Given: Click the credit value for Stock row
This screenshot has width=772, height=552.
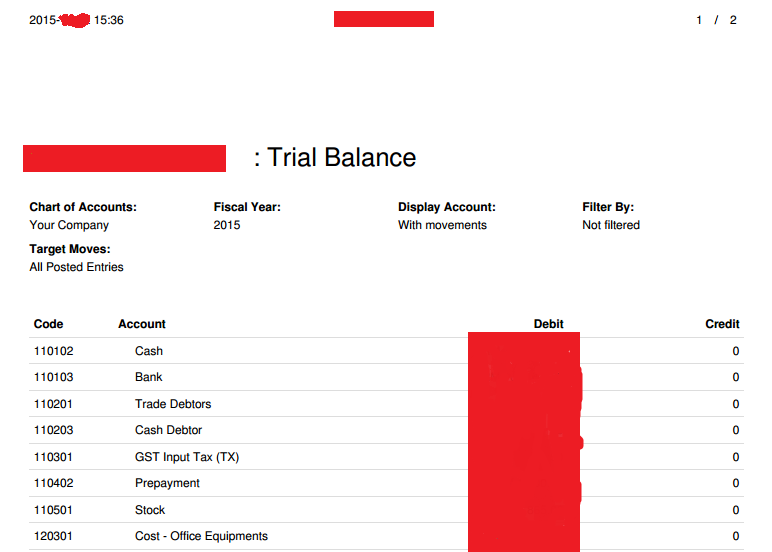Looking at the screenshot, I should (x=736, y=510).
